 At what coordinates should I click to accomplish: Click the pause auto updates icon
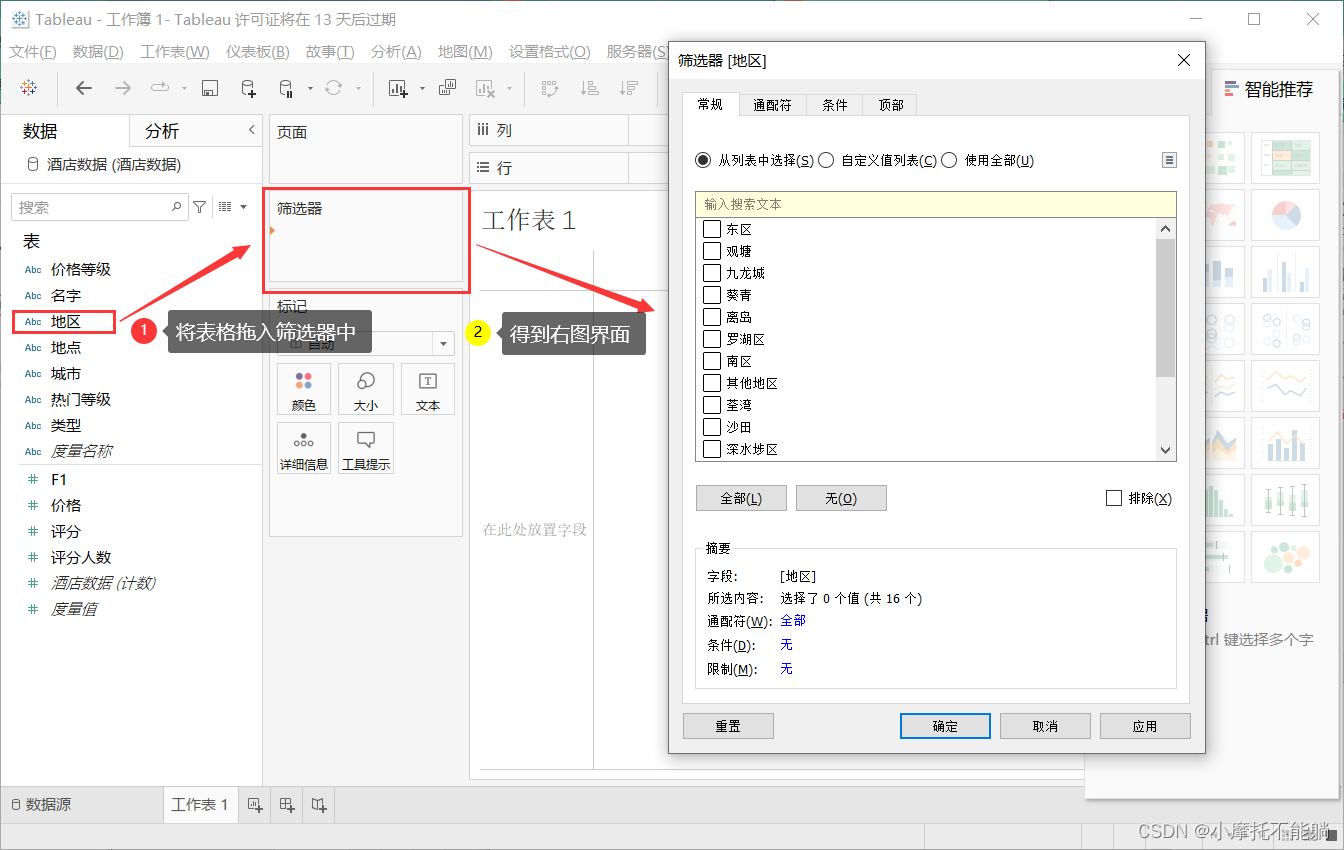pos(286,88)
